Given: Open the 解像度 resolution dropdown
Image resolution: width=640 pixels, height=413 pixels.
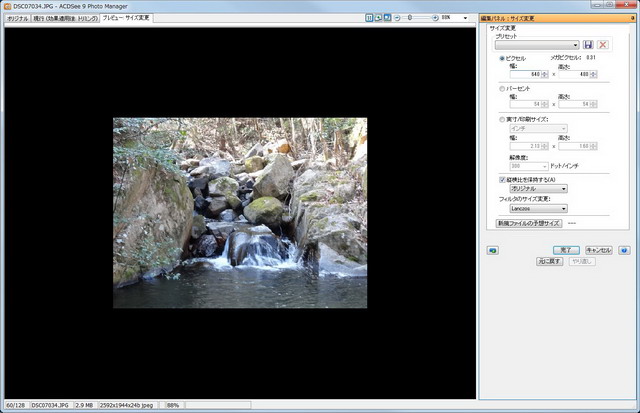Looking at the screenshot, I should (x=529, y=166).
